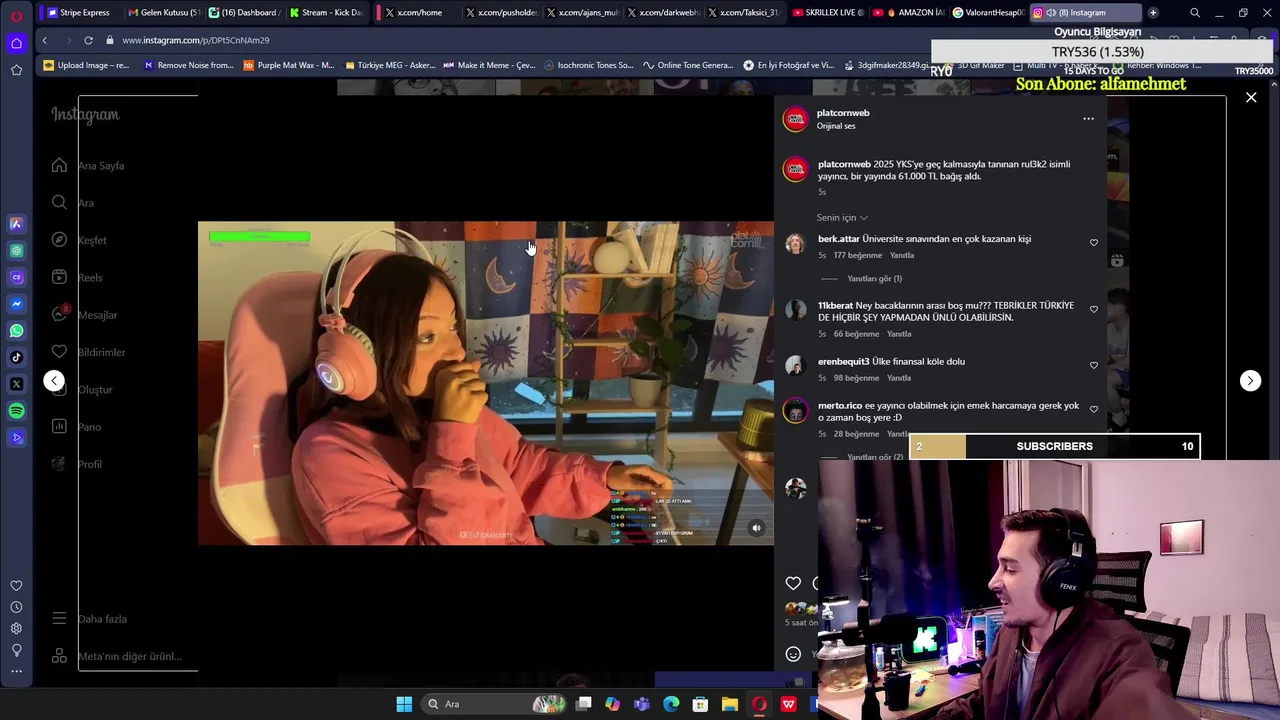The height and width of the screenshot is (720, 1280).
Task: Open the Windows Start menu
Action: (x=404, y=704)
